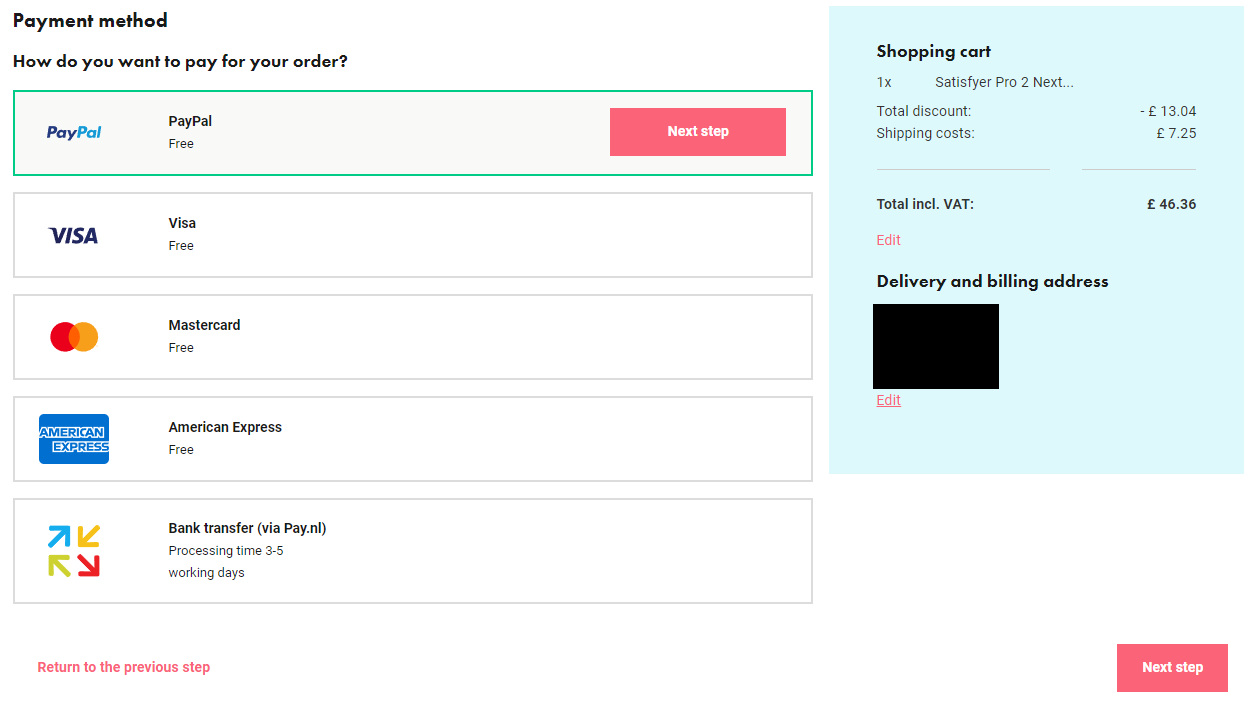The image size is (1248, 717).
Task: Return to the previous step
Action: coord(124,667)
